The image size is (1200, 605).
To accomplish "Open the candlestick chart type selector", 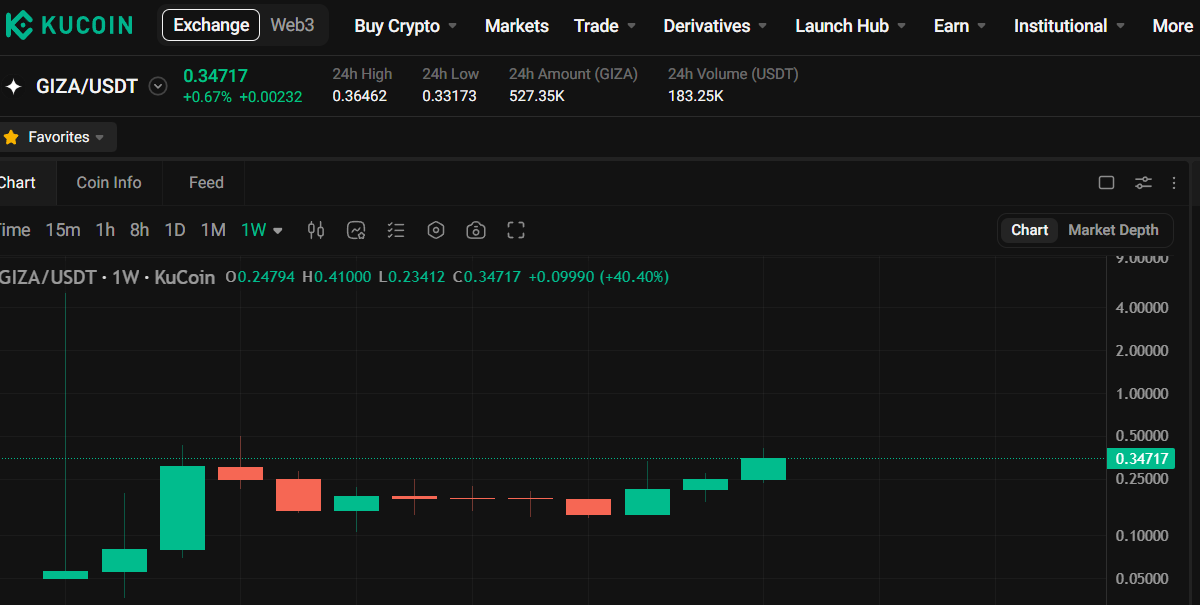I will (316, 230).
